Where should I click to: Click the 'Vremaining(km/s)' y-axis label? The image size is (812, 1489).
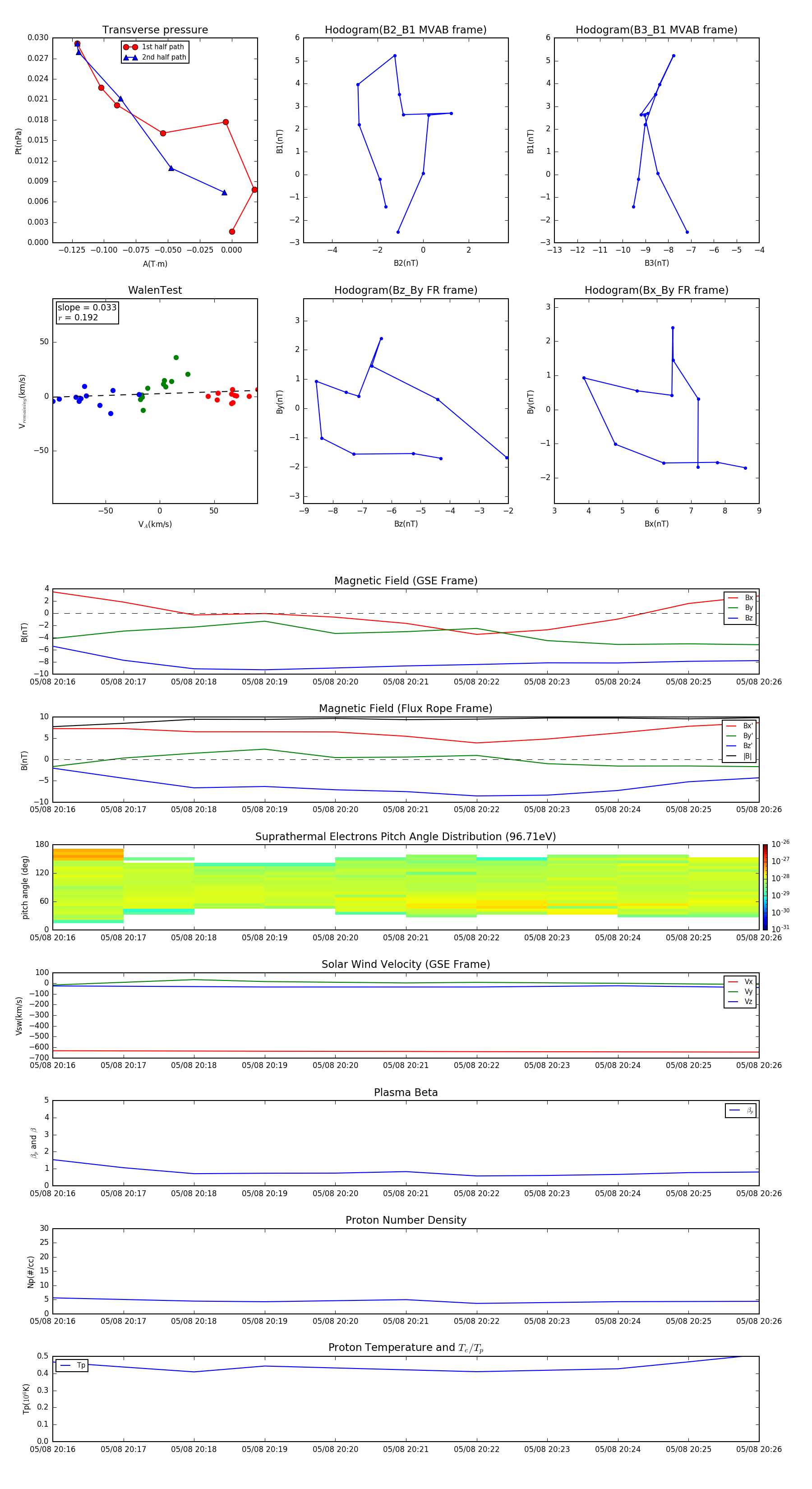coord(22,401)
